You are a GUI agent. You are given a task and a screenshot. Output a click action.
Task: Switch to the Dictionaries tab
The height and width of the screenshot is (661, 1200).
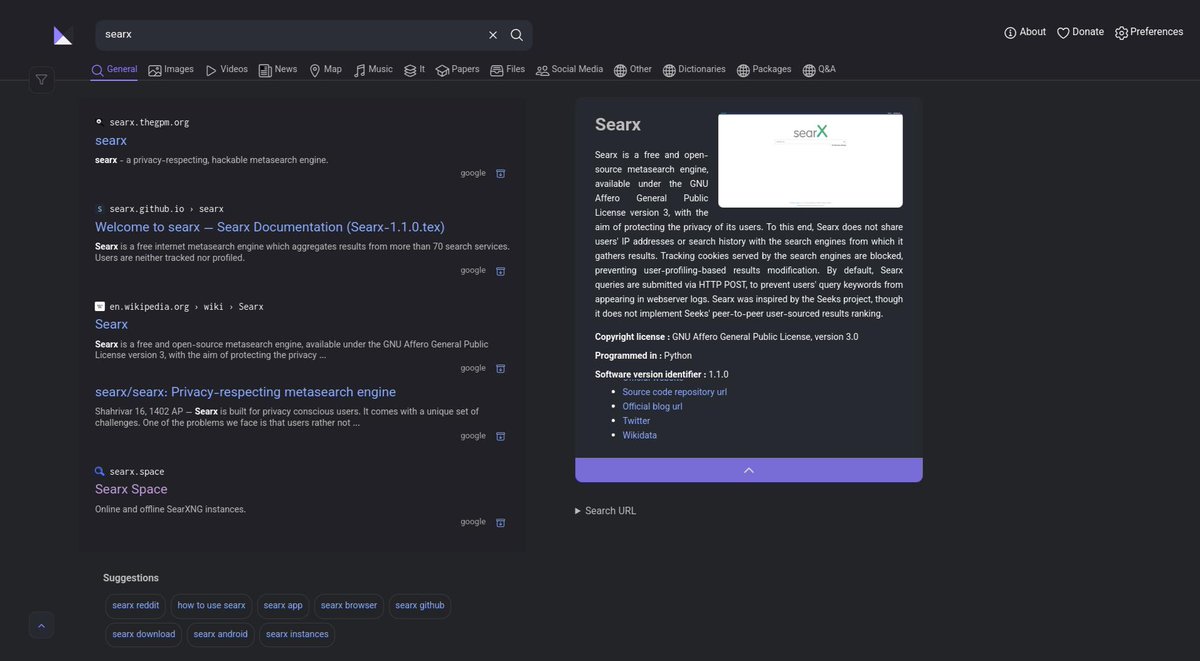click(x=694, y=70)
